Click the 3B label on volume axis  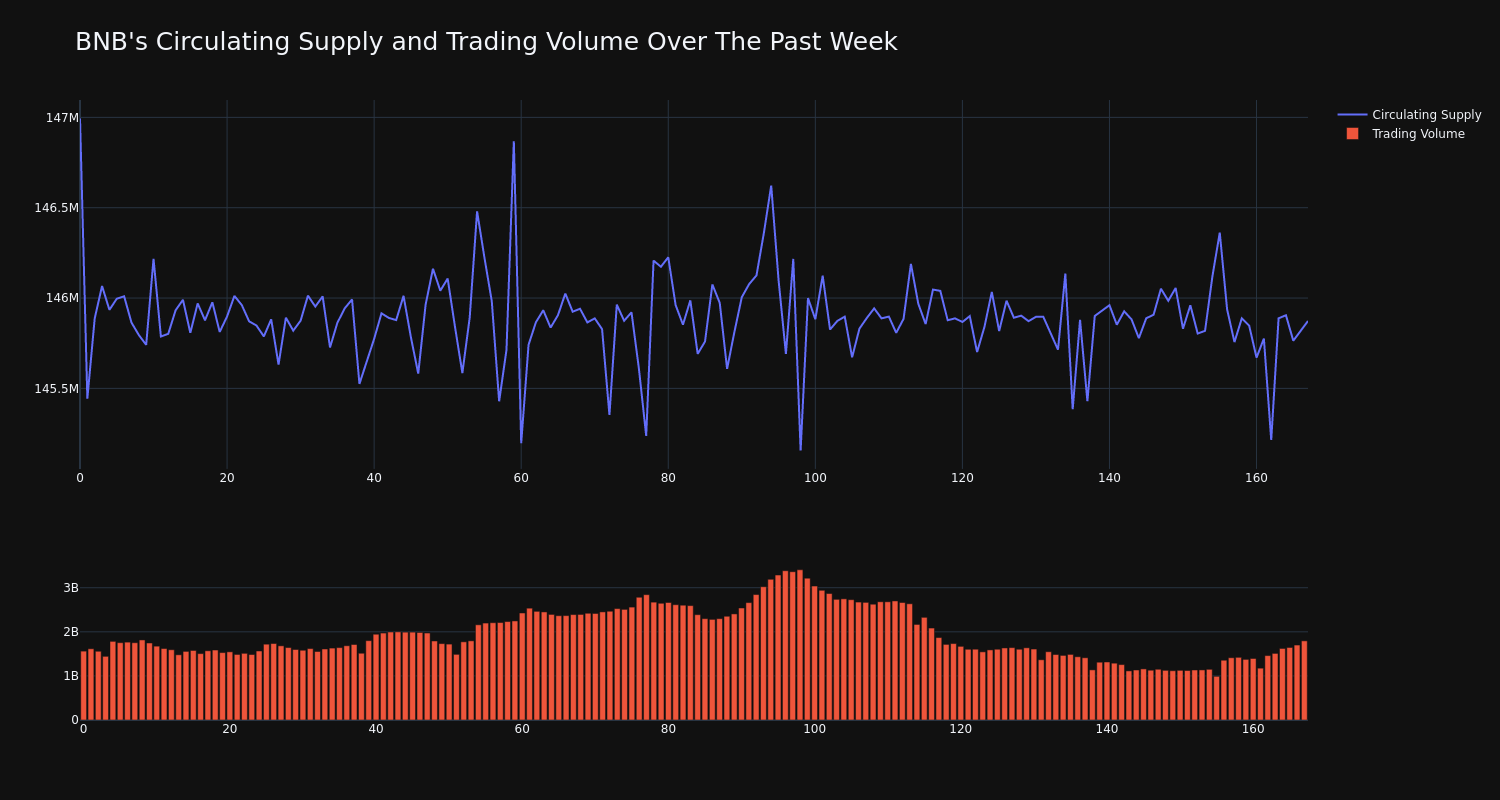coord(70,587)
